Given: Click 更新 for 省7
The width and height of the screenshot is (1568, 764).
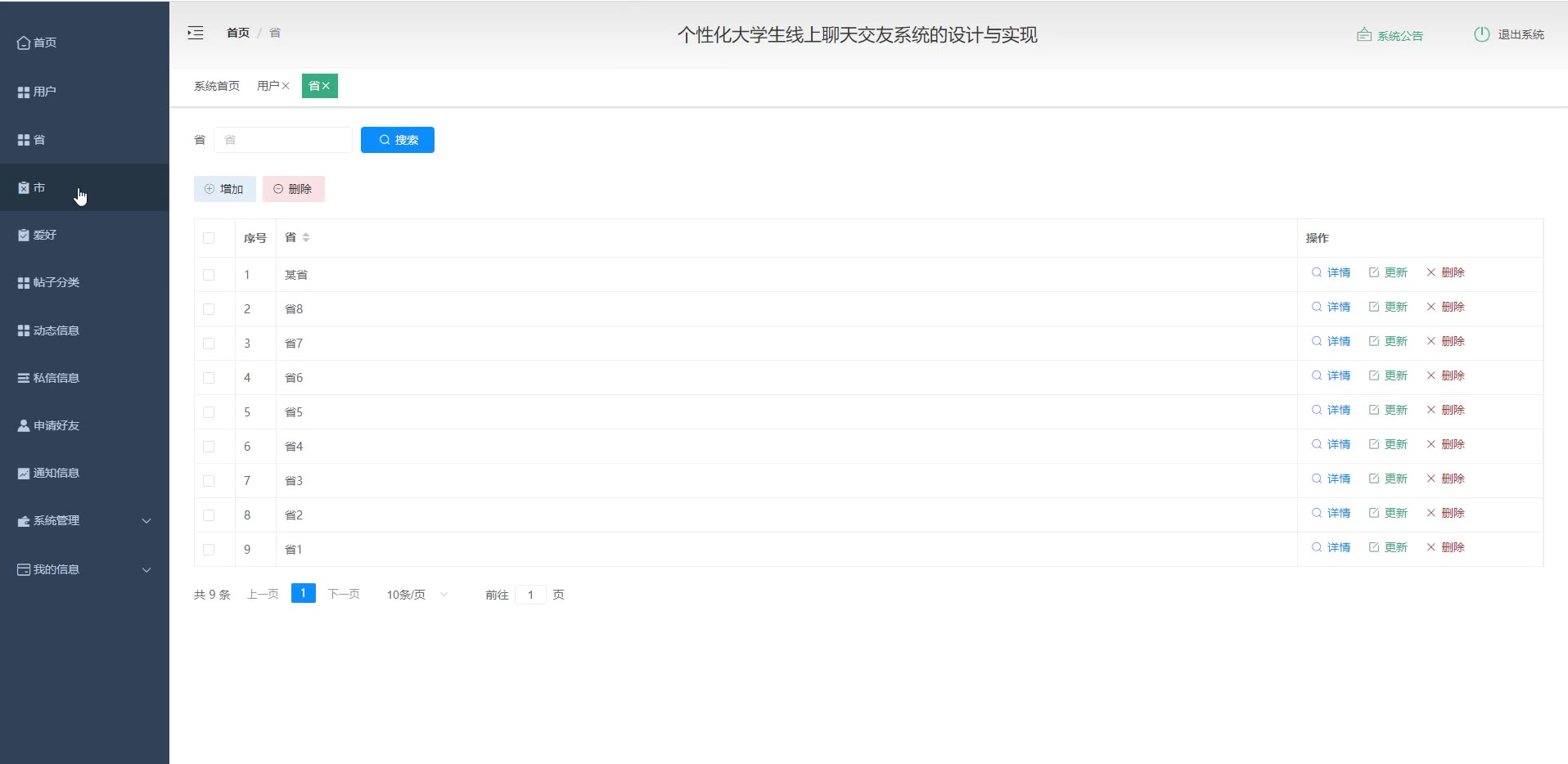Looking at the screenshot, I should (1388, 341).
